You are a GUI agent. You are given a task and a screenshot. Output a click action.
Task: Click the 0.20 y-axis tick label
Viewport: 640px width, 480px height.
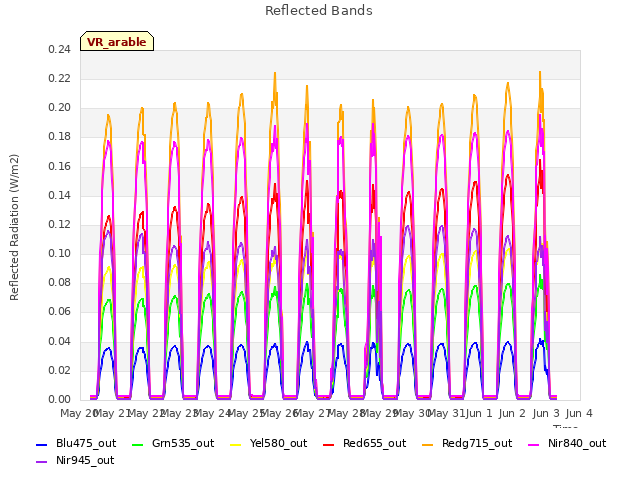point(60,107)
